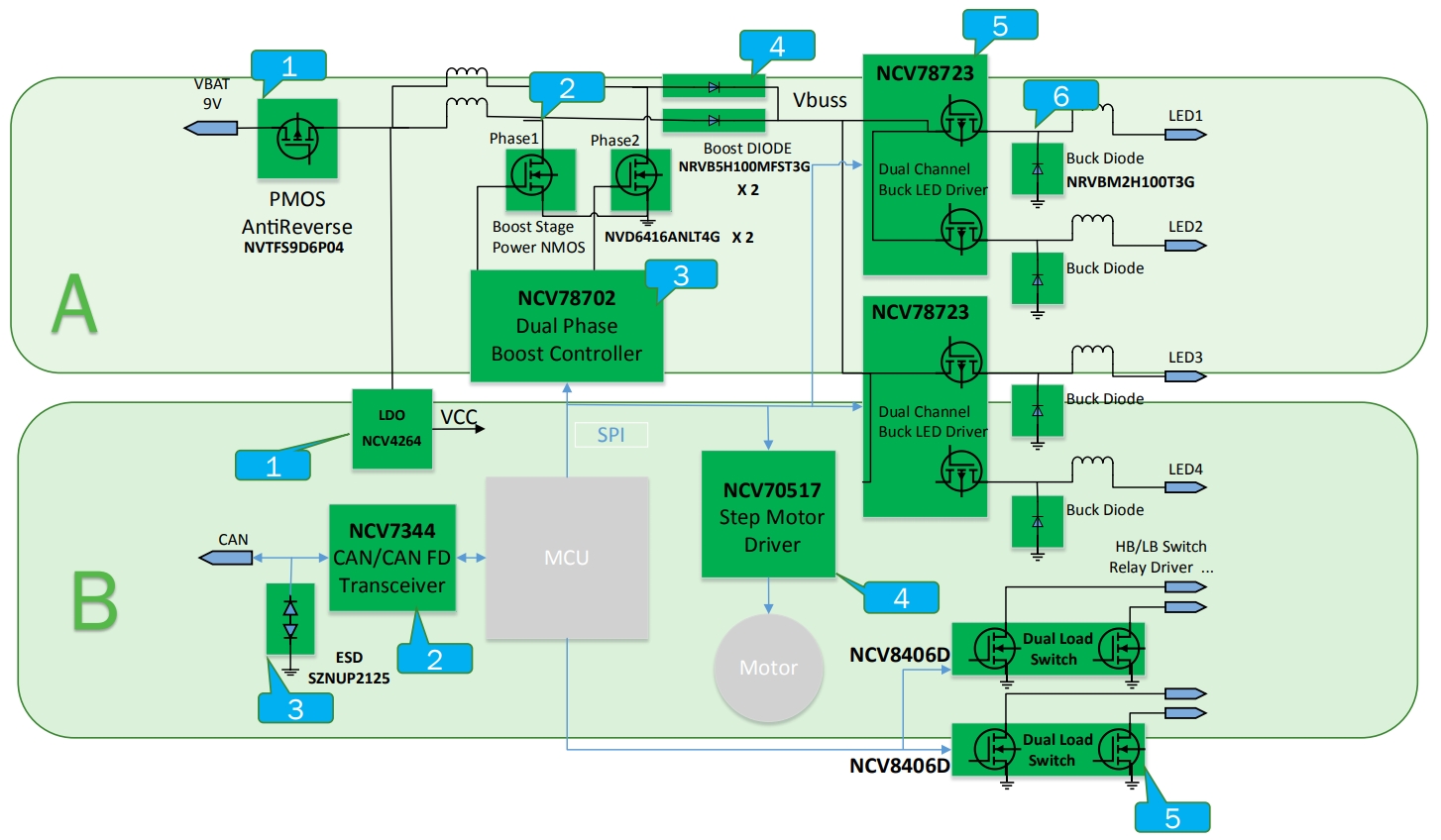Image resolution: width=1441 pixels, height=840 pixels.
Task: Select the buck diode block beside LED3
Action: click(1038, 411)
